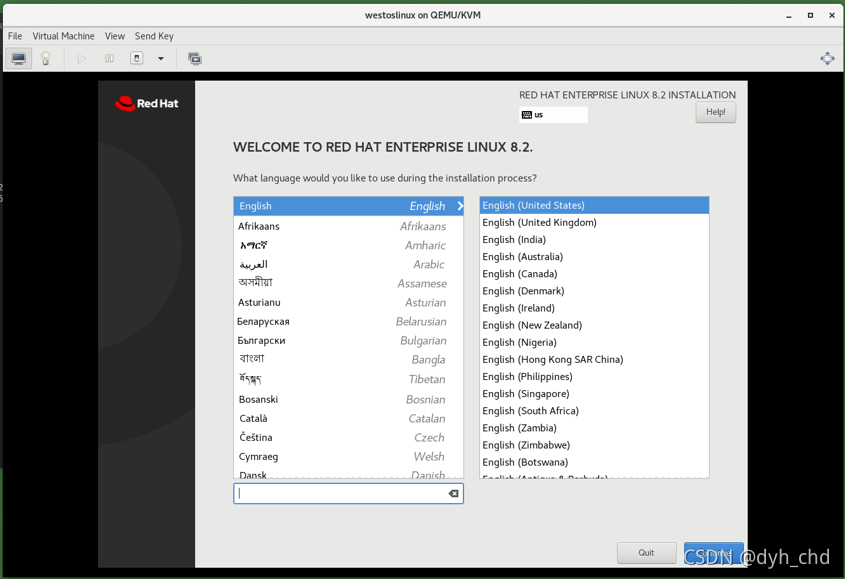
Task: Select Asturianu language row
Action: pos(349,302)
